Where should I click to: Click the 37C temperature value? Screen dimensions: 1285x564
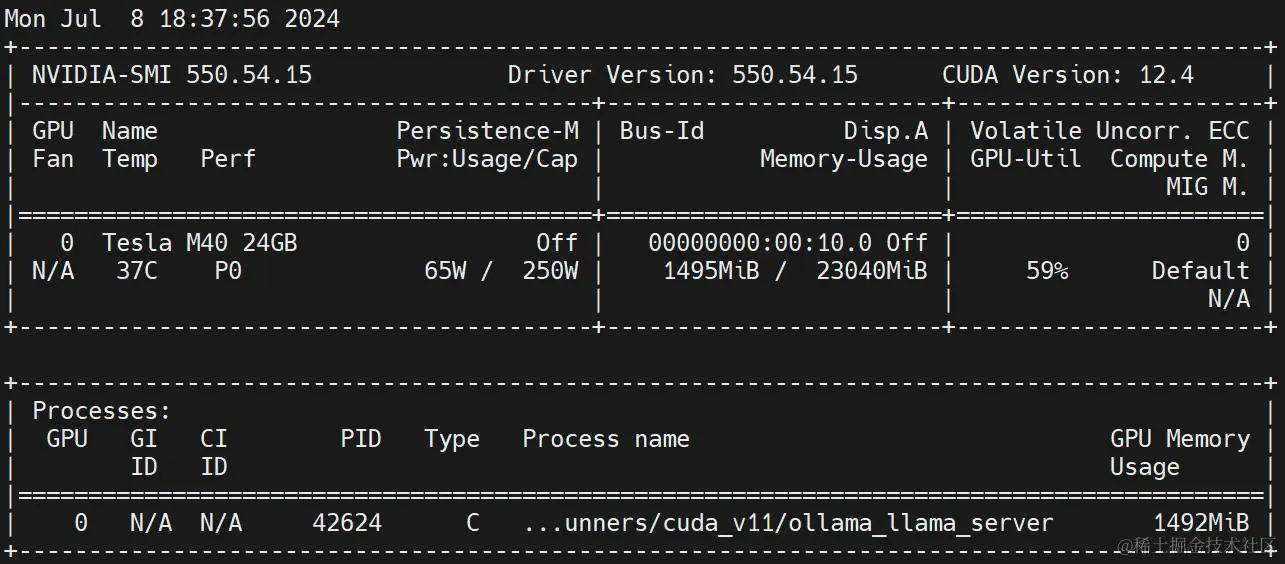[137, 271]
